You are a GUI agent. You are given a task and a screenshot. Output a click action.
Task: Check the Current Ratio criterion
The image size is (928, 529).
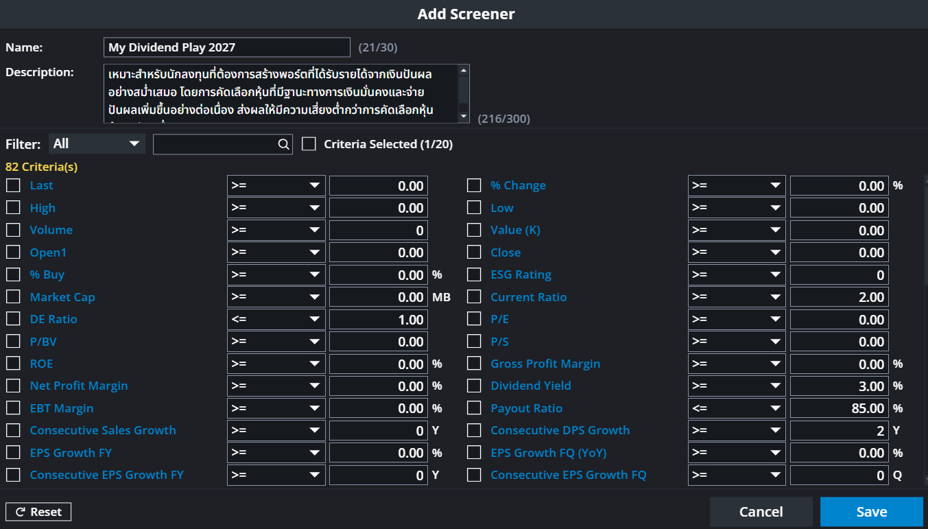[474, 297]
